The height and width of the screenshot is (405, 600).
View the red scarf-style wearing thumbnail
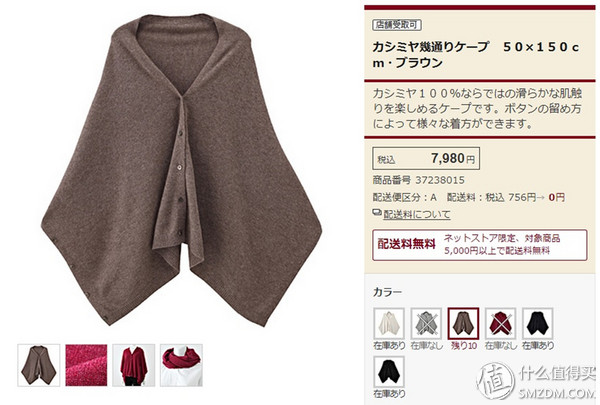(181, 365)
